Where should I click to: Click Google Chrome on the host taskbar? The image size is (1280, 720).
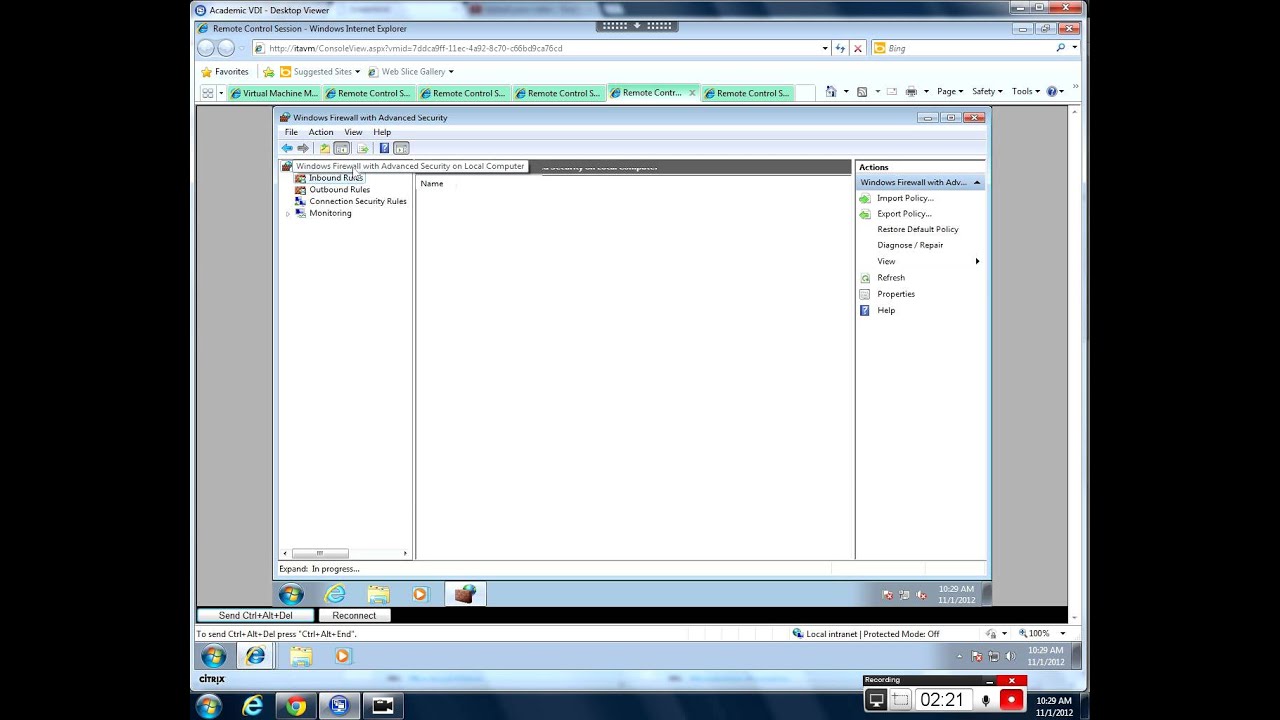click(x=296, y=706)
